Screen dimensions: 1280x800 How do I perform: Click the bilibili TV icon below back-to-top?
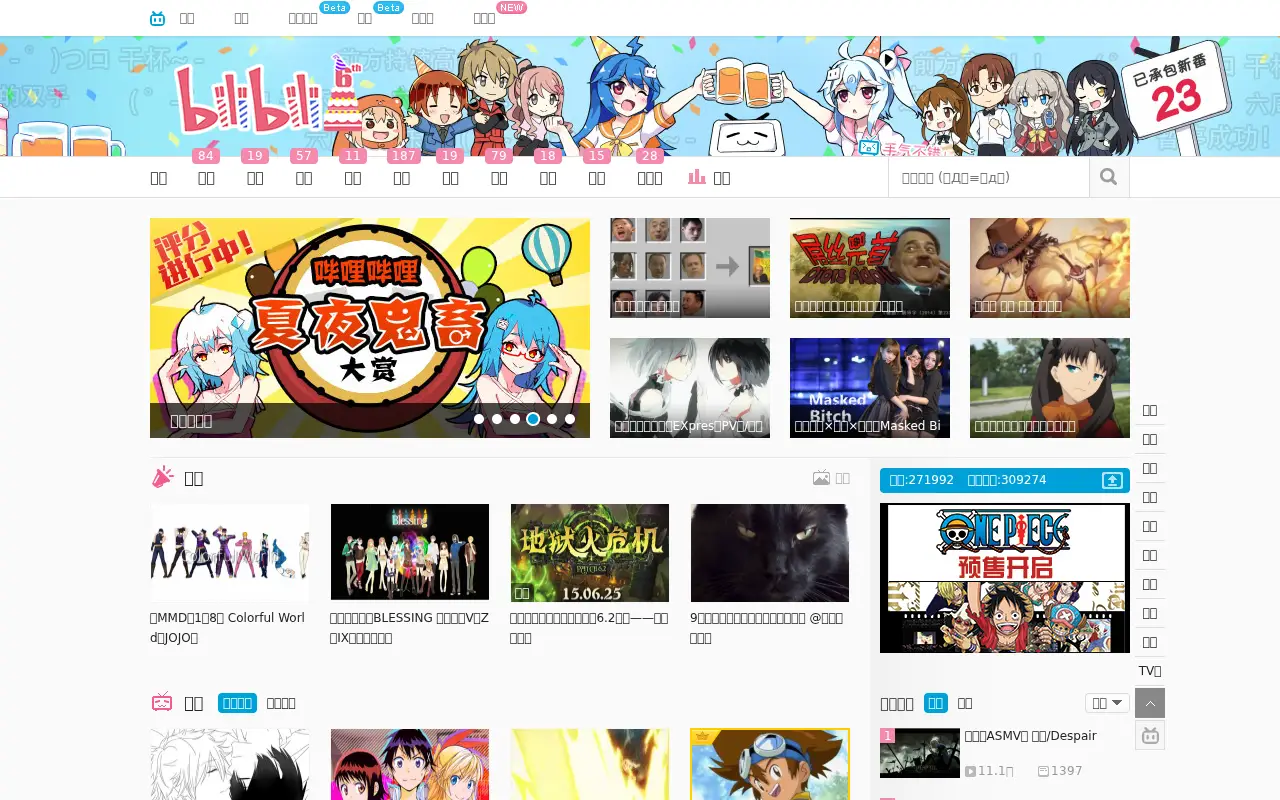[1150, 735]
